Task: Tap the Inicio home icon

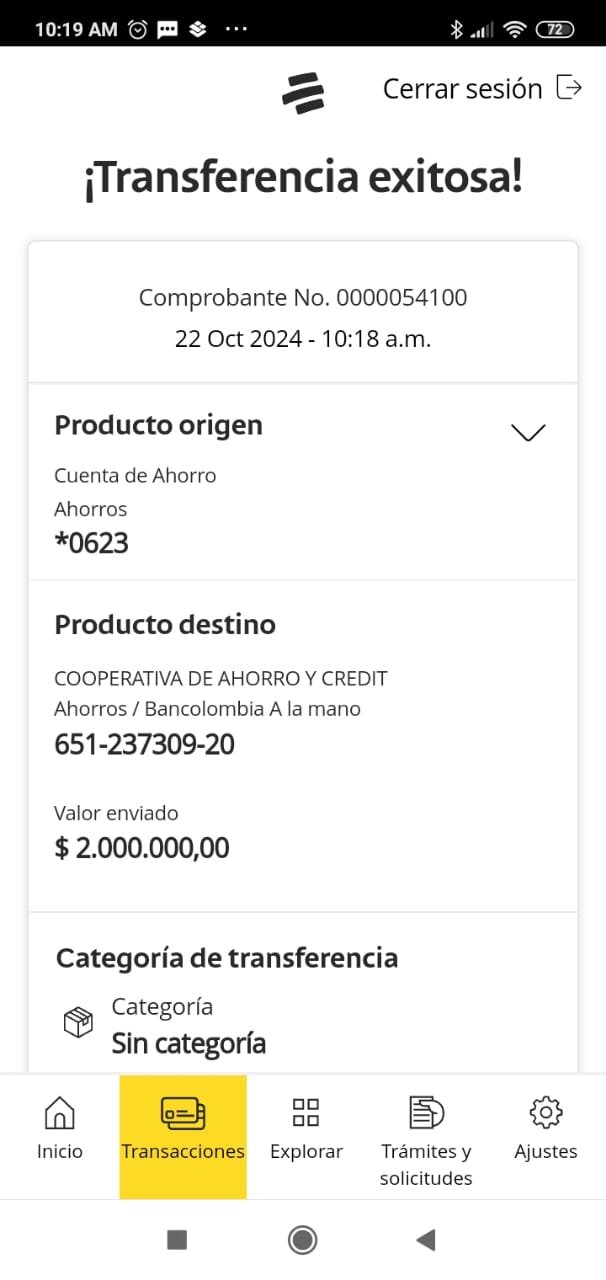Action: pyautogui.click(x=60, y=1112)
